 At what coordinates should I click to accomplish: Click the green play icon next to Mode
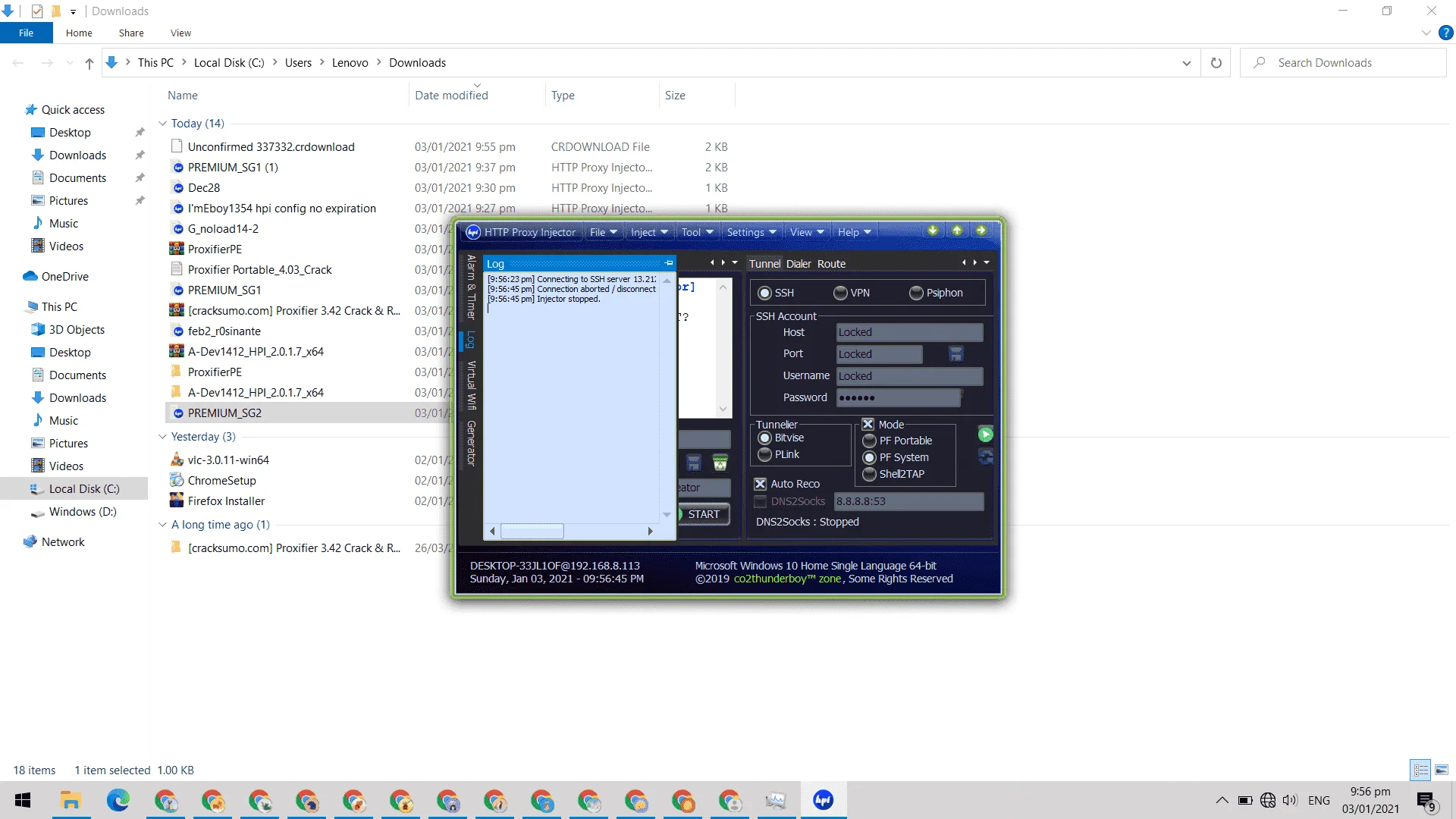coord(985,435)
